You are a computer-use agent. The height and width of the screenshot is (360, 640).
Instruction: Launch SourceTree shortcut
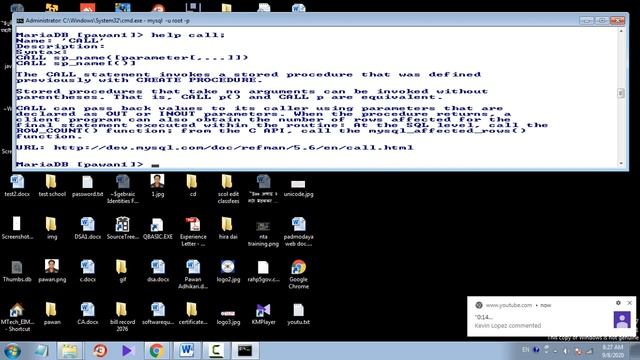[x=122, y=228]
